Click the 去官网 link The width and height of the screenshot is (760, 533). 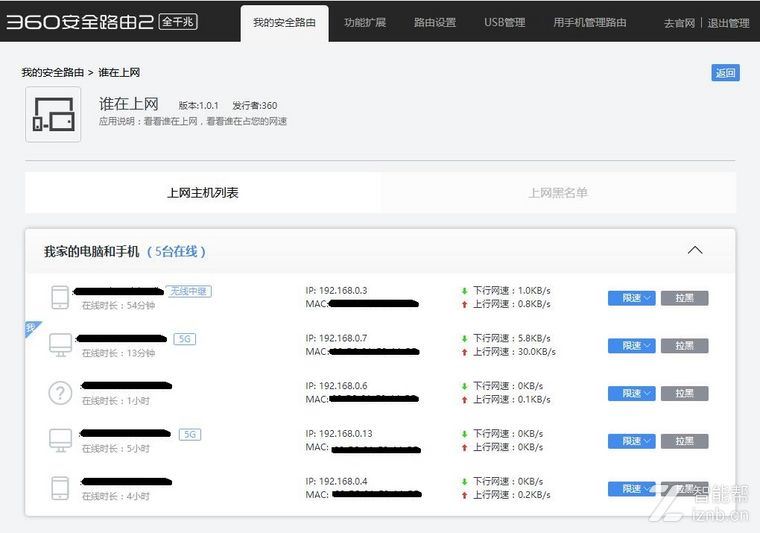click(x=679, y=23)
